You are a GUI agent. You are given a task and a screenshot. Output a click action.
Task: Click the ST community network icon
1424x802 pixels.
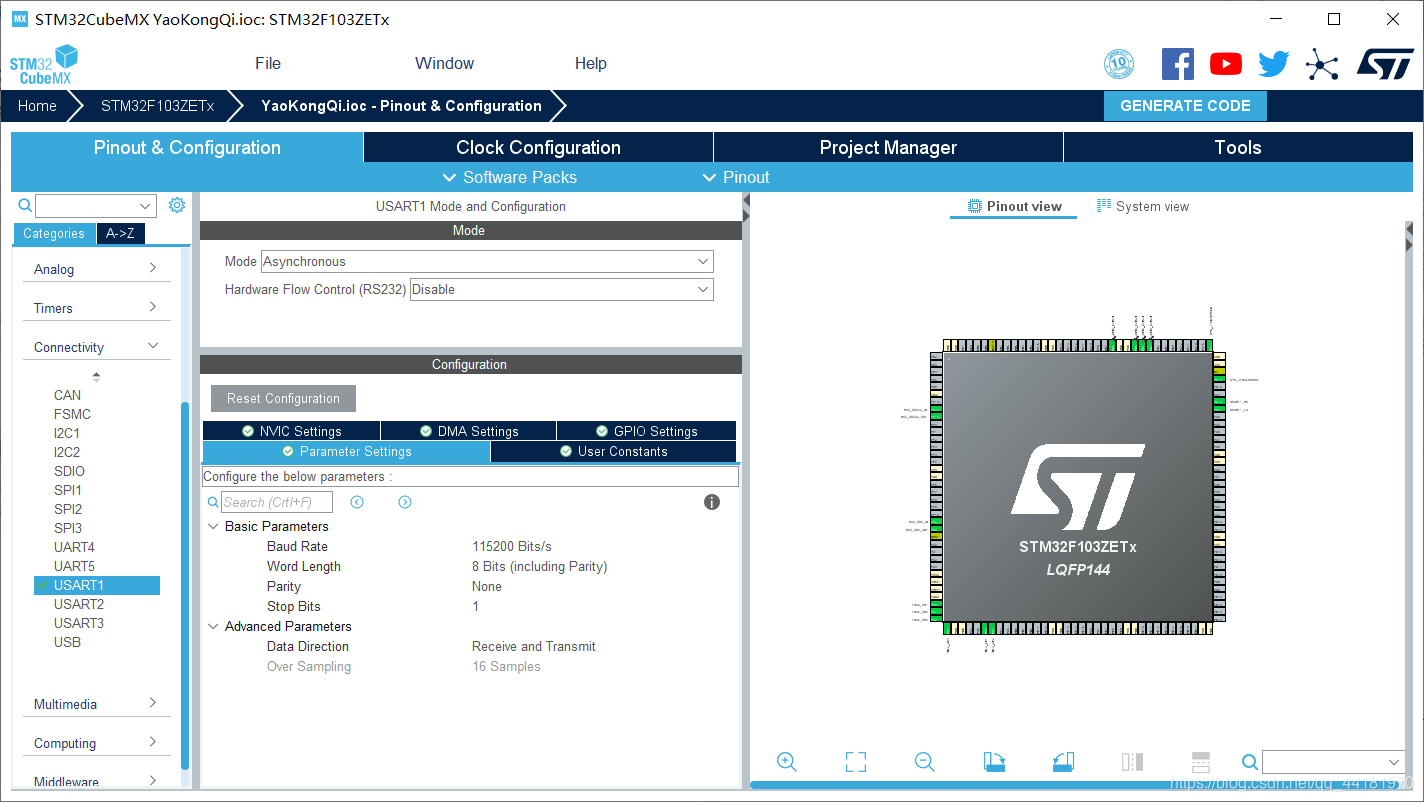(1322, 65)
